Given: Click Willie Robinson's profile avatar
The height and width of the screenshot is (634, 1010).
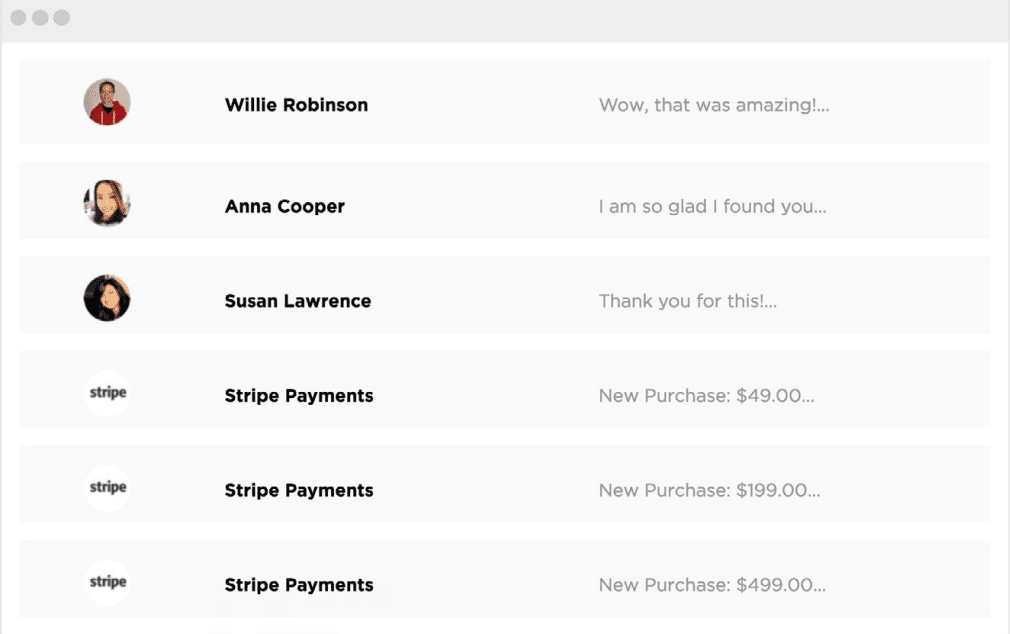Looking at the screenshot, I should pyautogui.click(x=107, y=102).
